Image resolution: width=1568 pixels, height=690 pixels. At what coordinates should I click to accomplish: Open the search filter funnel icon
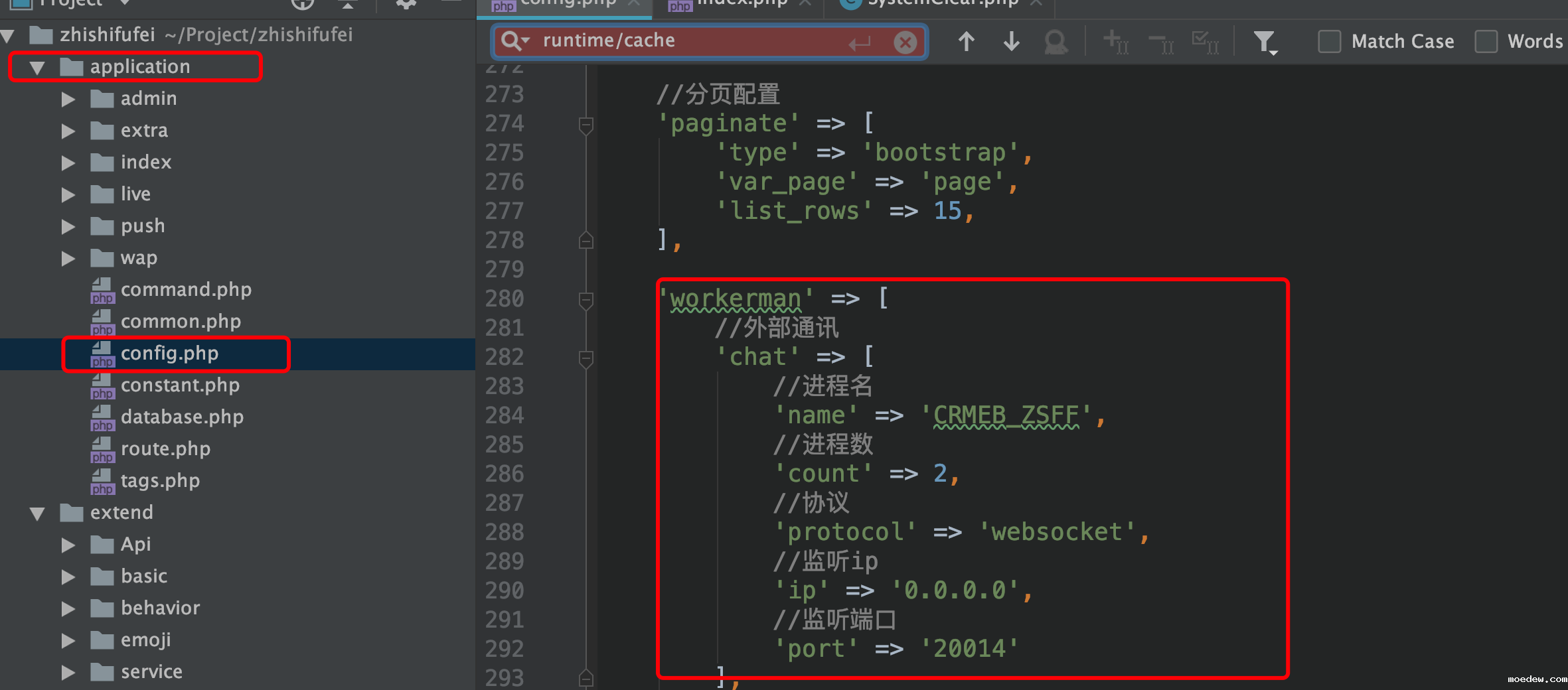click(1265, 42)
